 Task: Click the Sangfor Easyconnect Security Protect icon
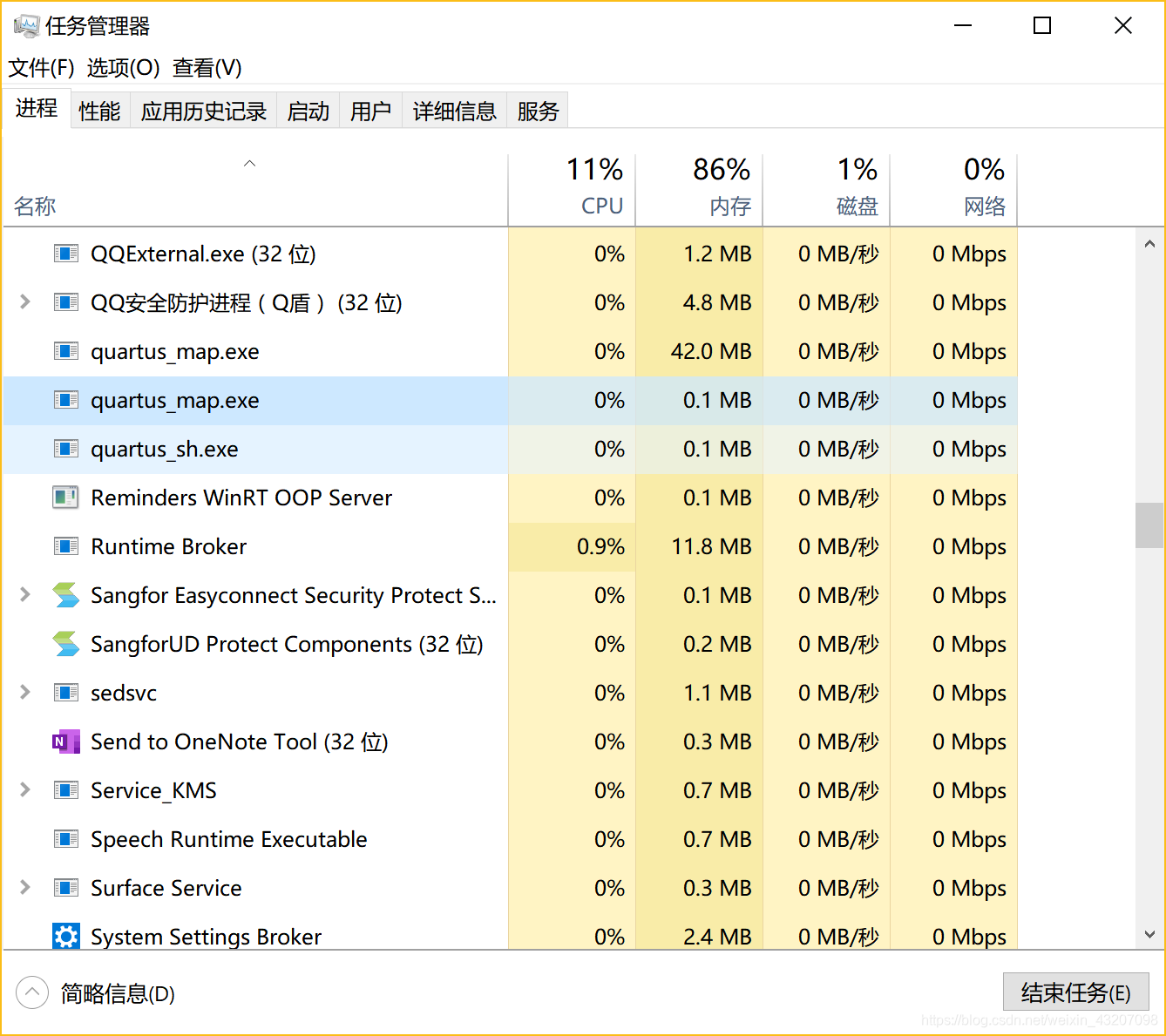pos(66,595)
